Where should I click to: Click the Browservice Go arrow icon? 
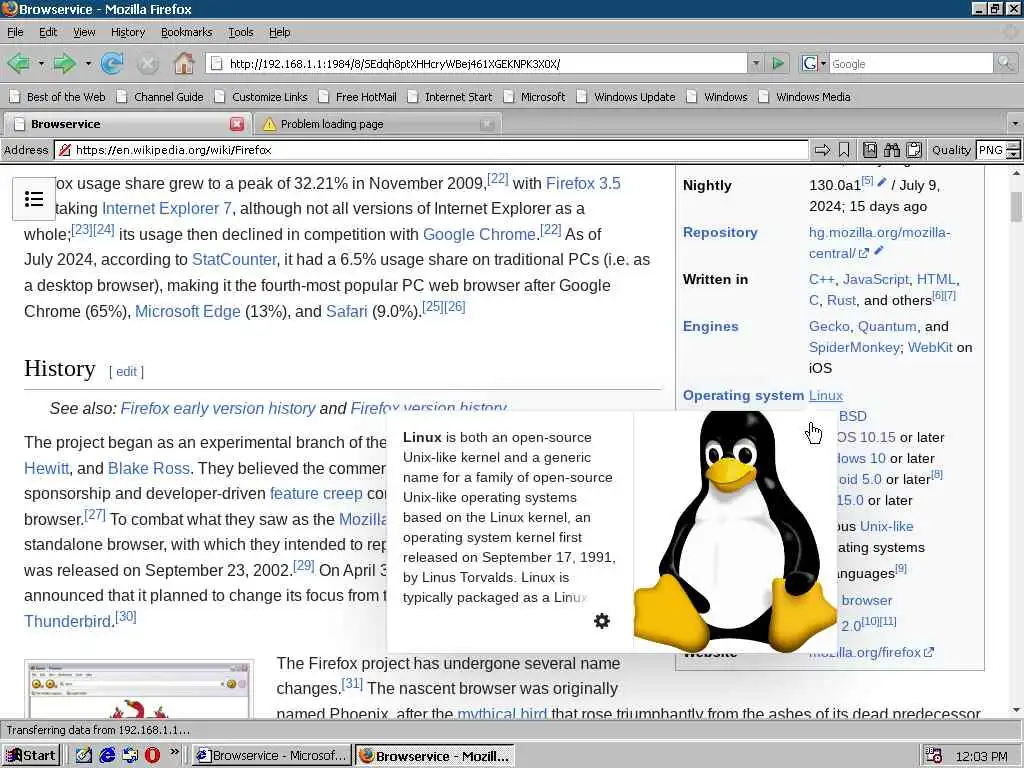[x=822, y=150]
